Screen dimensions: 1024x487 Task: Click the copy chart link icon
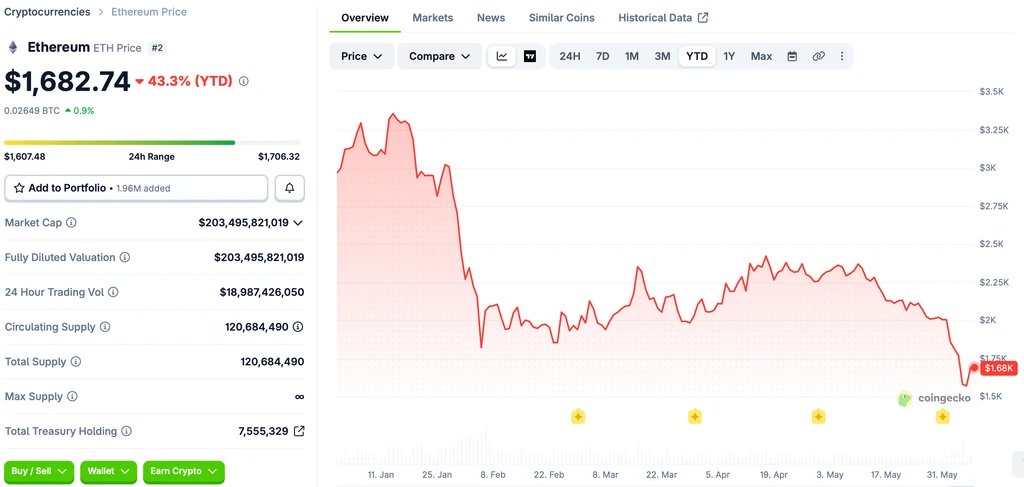pyautogui.click(x=818, y=56)
